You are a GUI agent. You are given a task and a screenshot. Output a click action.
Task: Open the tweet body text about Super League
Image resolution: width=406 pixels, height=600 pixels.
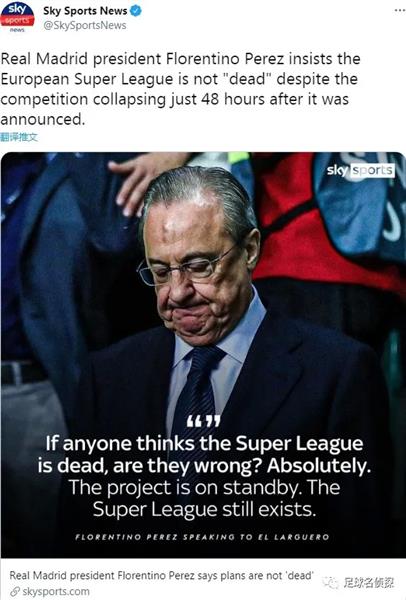tap(180, 89)
